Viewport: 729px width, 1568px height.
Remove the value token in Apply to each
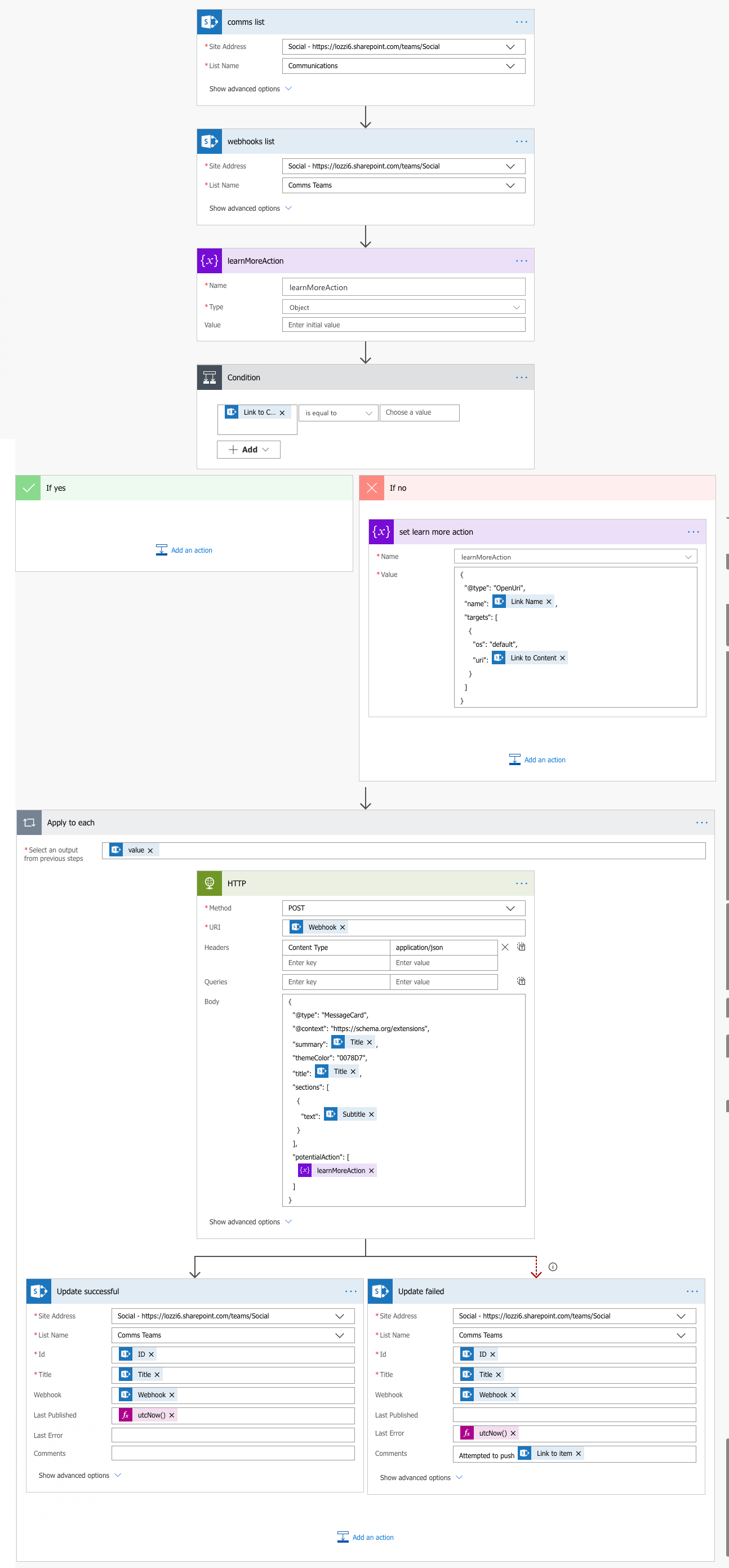pos(150,850)
